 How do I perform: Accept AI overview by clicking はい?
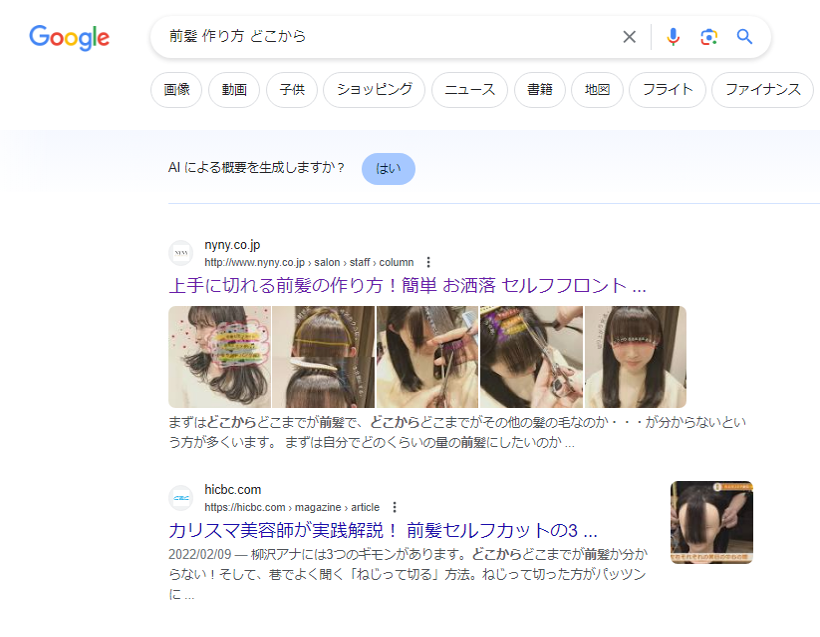[388, 169]
